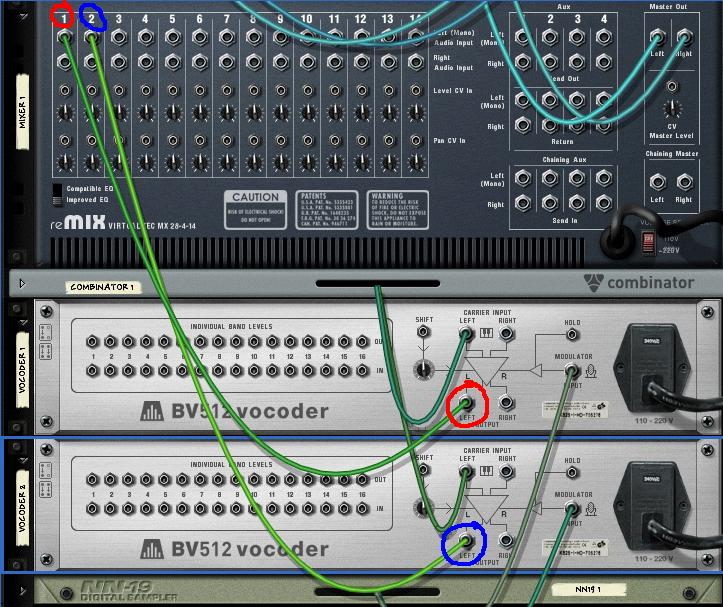Click Aux 2 Send Out right jack
Image resolution: width=723 pixels, height=607 pixels.
tap(550, 61)
